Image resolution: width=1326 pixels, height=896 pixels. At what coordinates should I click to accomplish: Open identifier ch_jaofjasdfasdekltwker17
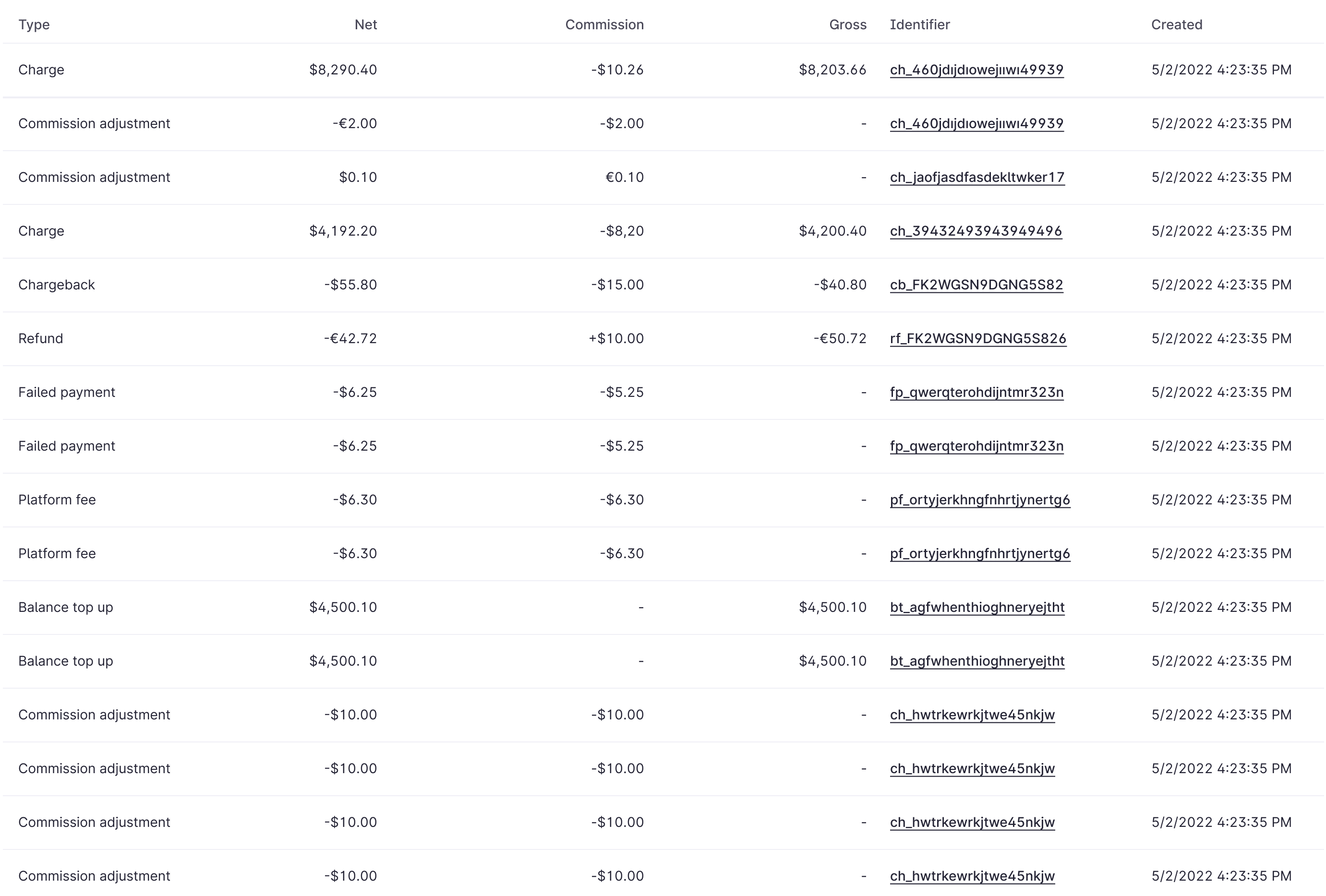(x=976, y=177)
